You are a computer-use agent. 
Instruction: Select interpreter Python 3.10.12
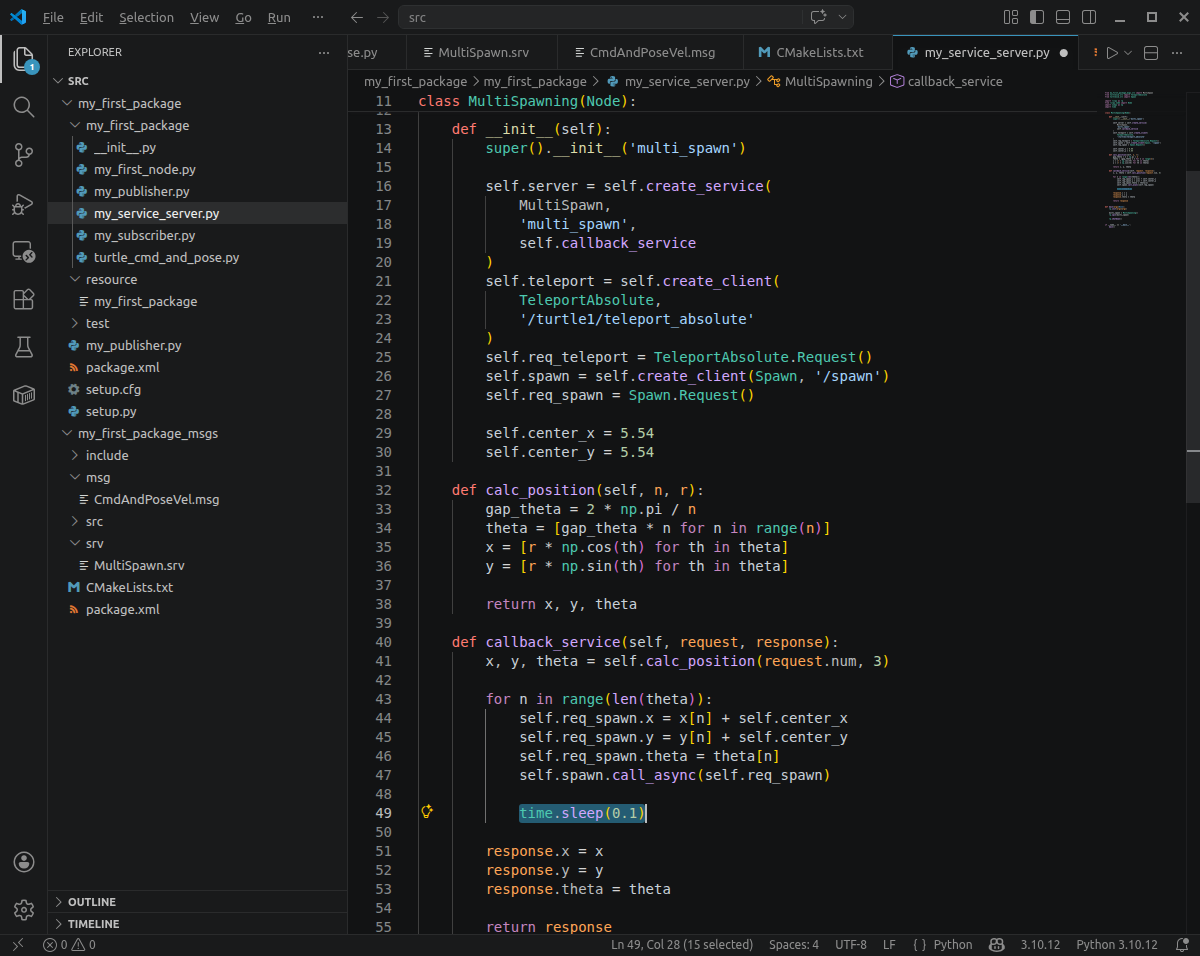pos(1116,945)
